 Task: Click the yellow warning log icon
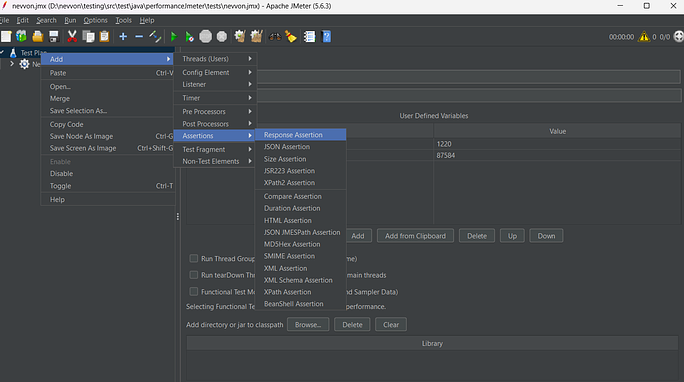click(644, 37)
